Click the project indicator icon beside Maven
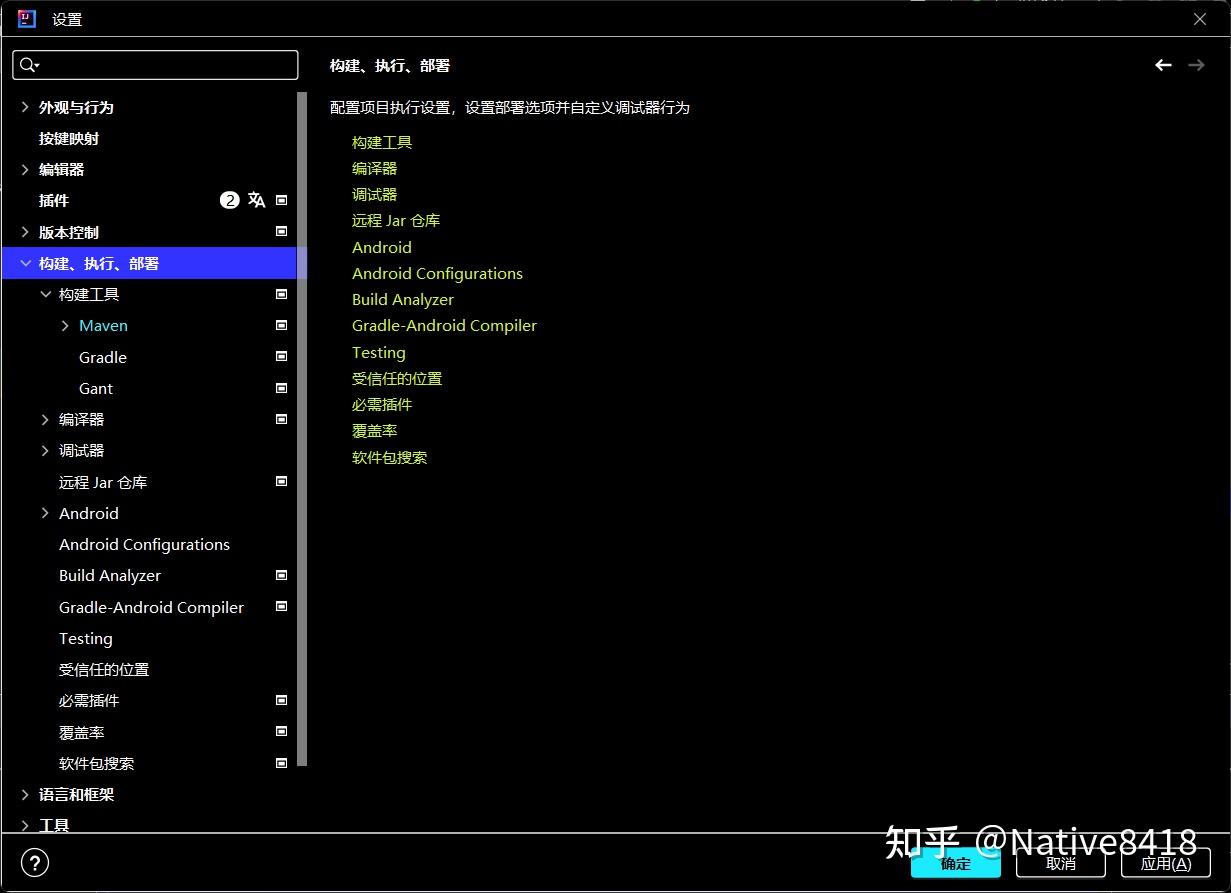The image size is (1231, 893). 281,324
